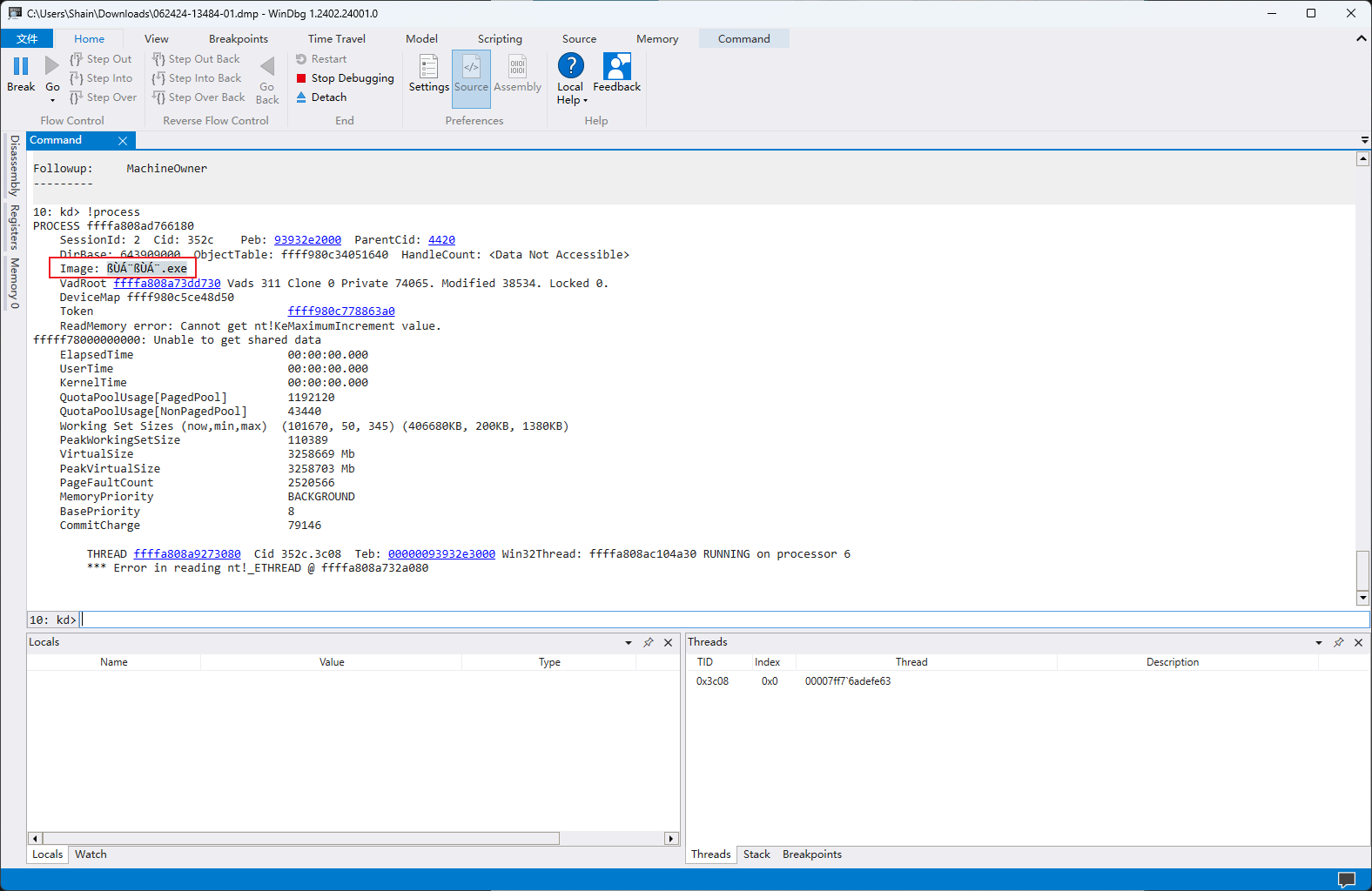
Task: Open the Disassembly side panel
Action: pos(14,165)
